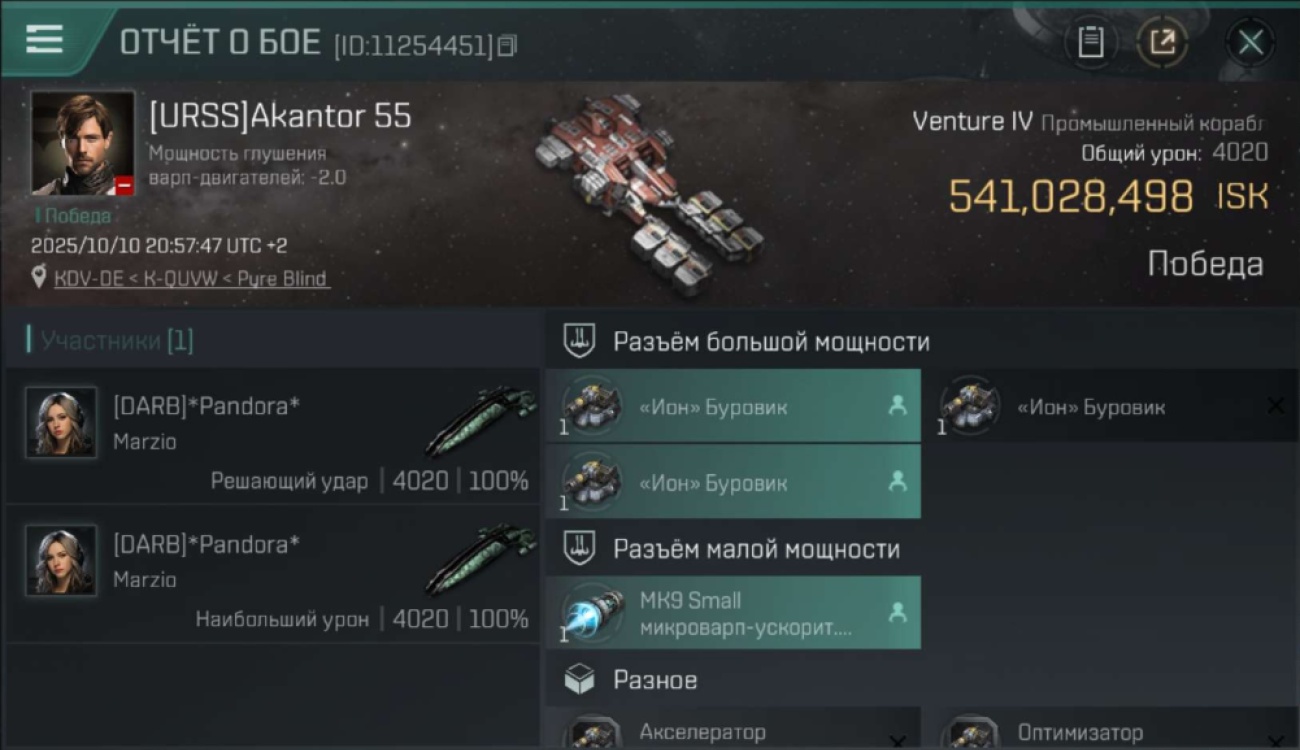Select the Оптимизатор item
Screen dimensions: 1300x750
tap(1110, 729)
